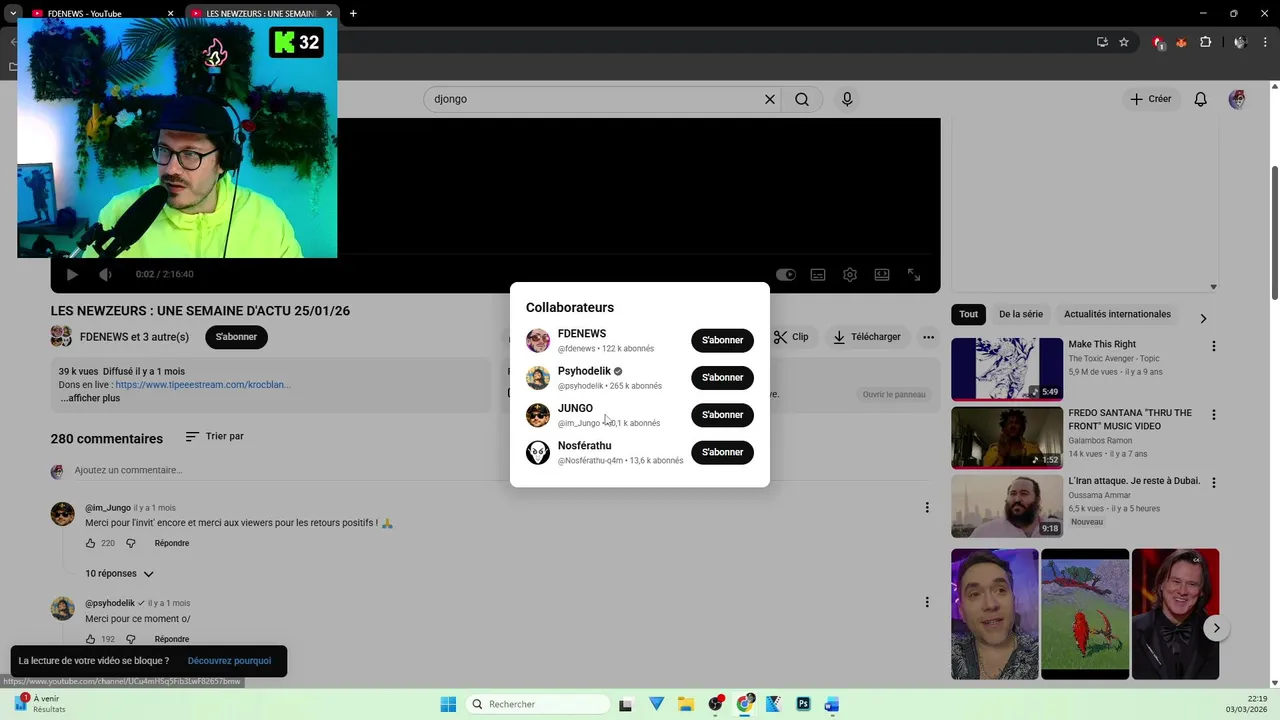Image resolution: width=1280 pixels, height=720 pixels.
Task: Select the Actualités internationales filter chip
Action: pos(1117,314)
